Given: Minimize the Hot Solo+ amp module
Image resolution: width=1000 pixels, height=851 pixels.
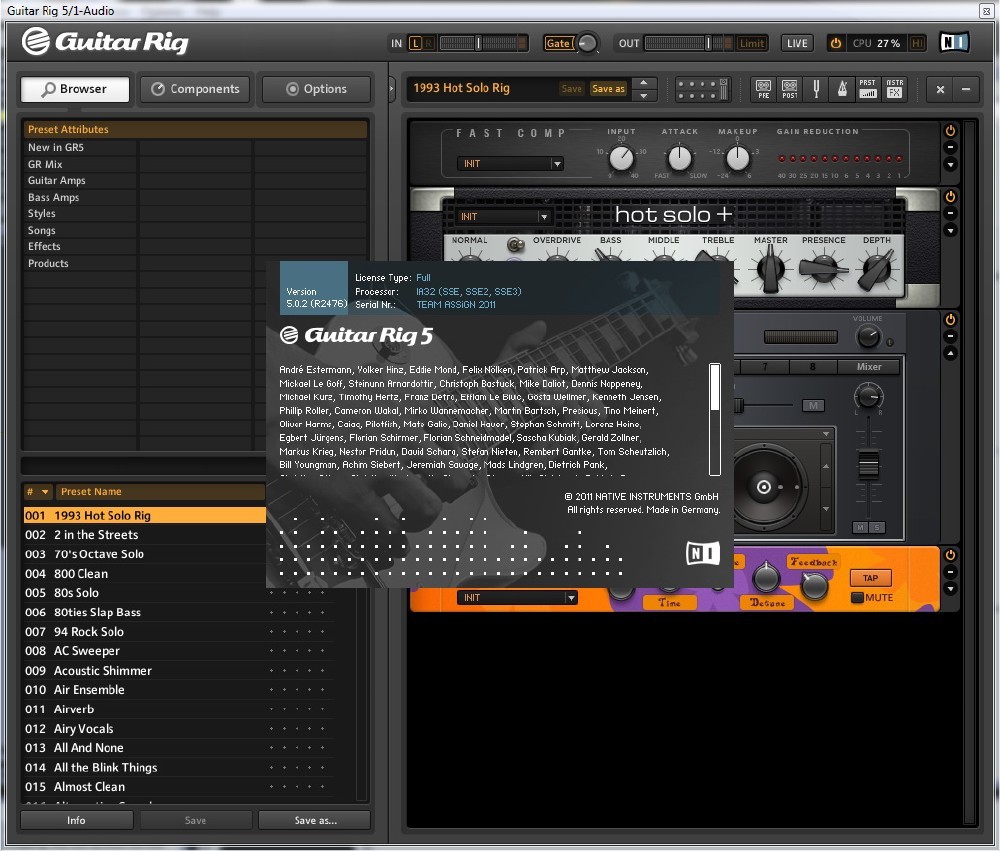Looking at the screenshot, I should point(950,213).
